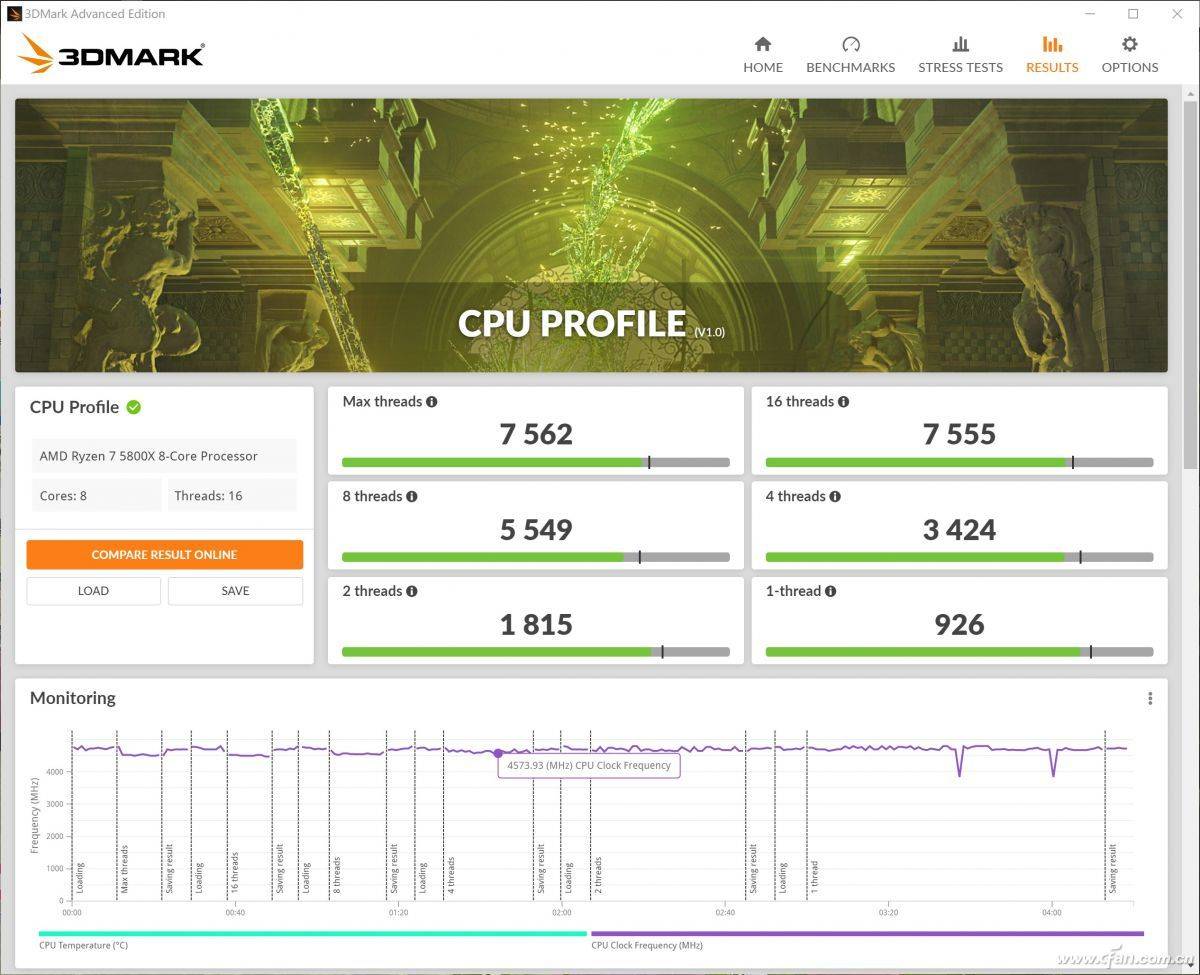Click the 4573.93 MHz tooltip marker on graph
The width and height of the screenshot is (1200, 975).
pos(497,752)
